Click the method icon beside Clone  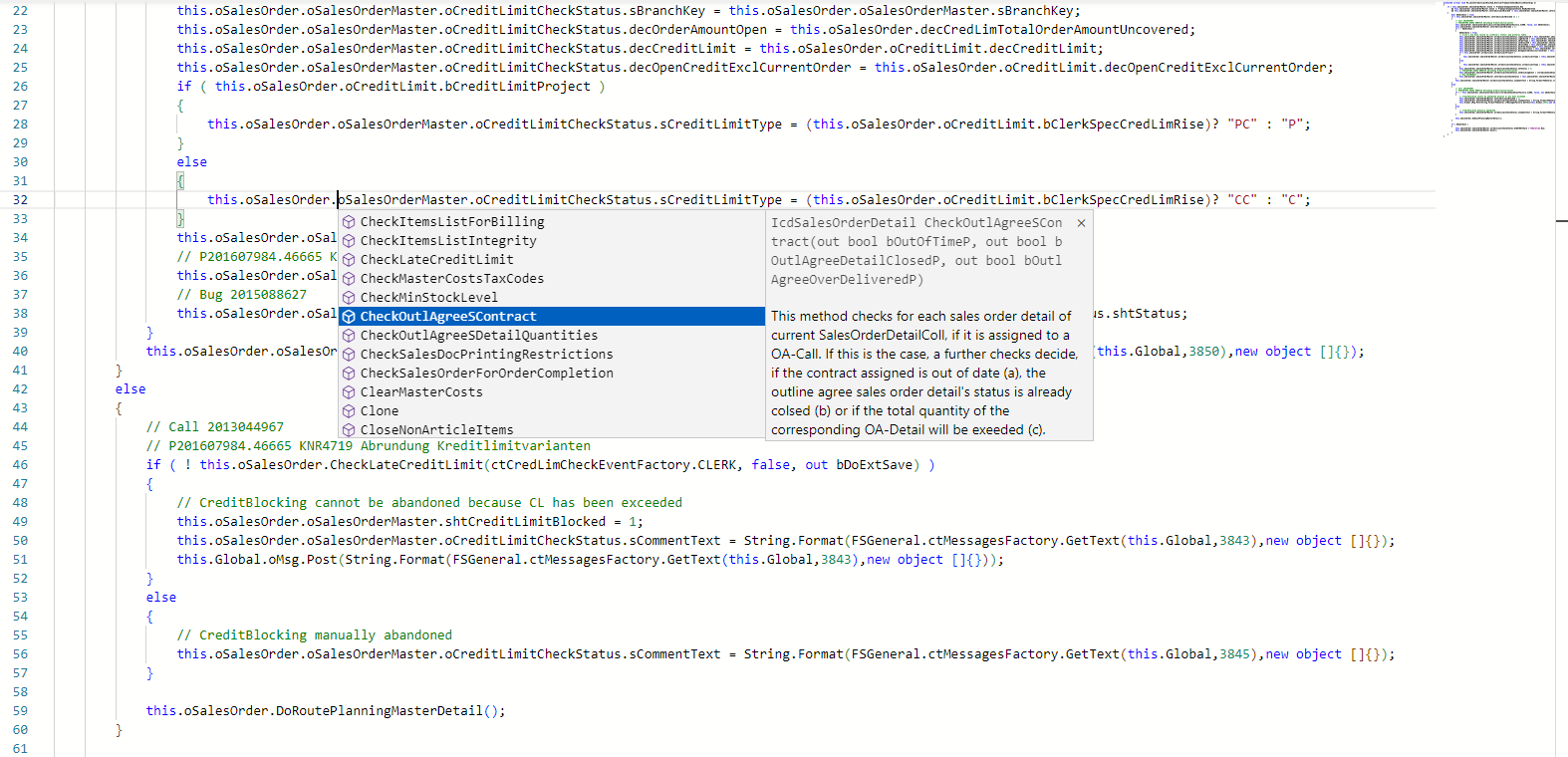(x=349, y=411)
